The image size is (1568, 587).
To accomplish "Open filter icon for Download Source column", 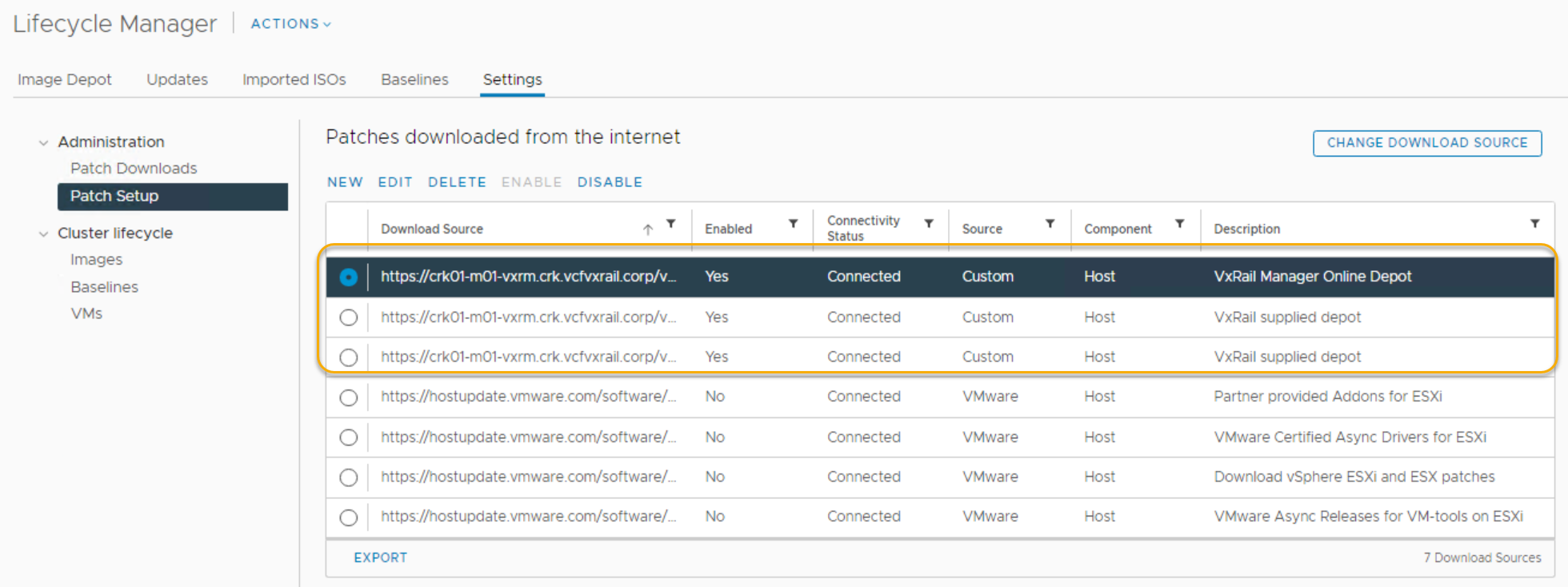I will pos(671,225).
